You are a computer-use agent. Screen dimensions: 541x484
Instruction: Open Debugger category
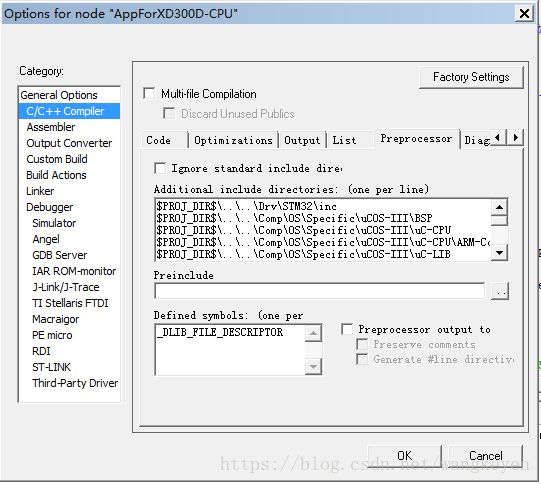tap(50, 207)
